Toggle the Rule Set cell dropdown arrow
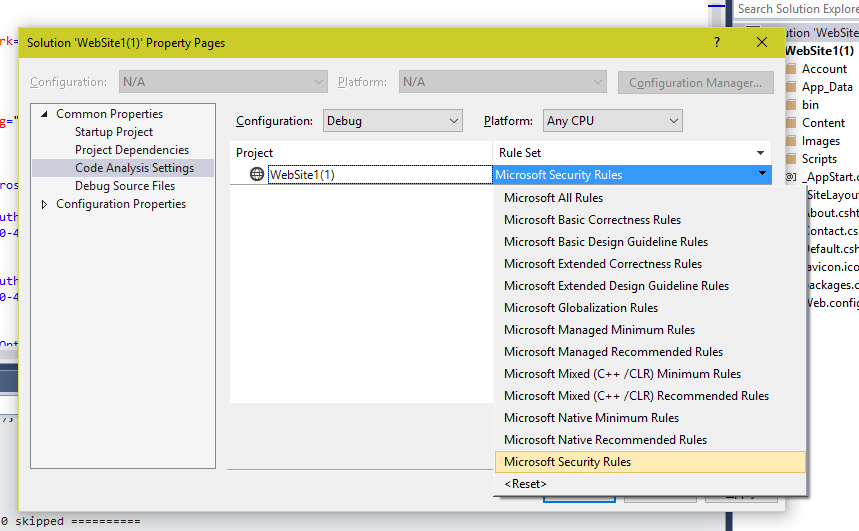Viewport: 859px width, 531px height. pos(762,174)
